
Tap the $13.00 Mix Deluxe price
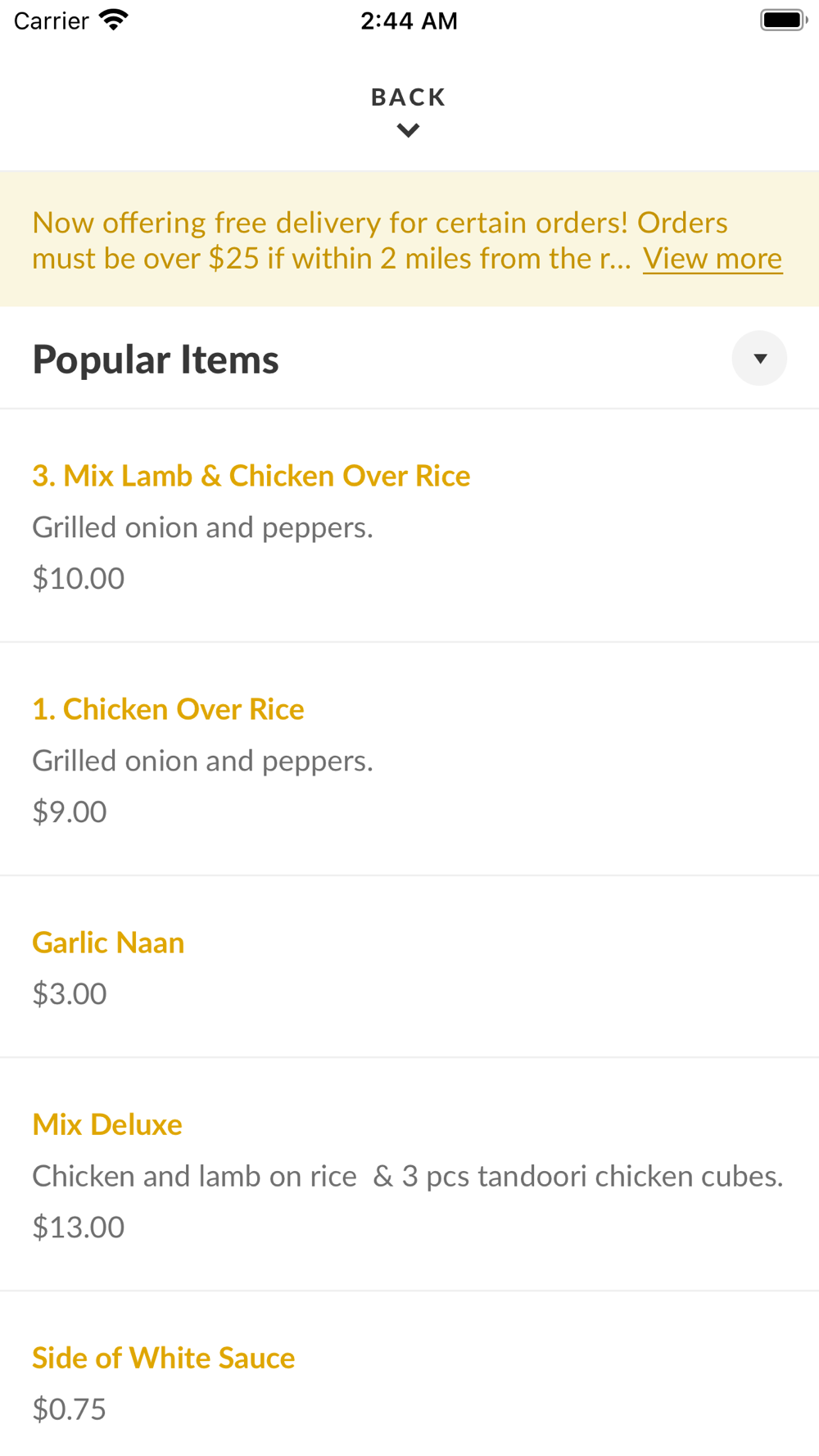click(79, 1227)
